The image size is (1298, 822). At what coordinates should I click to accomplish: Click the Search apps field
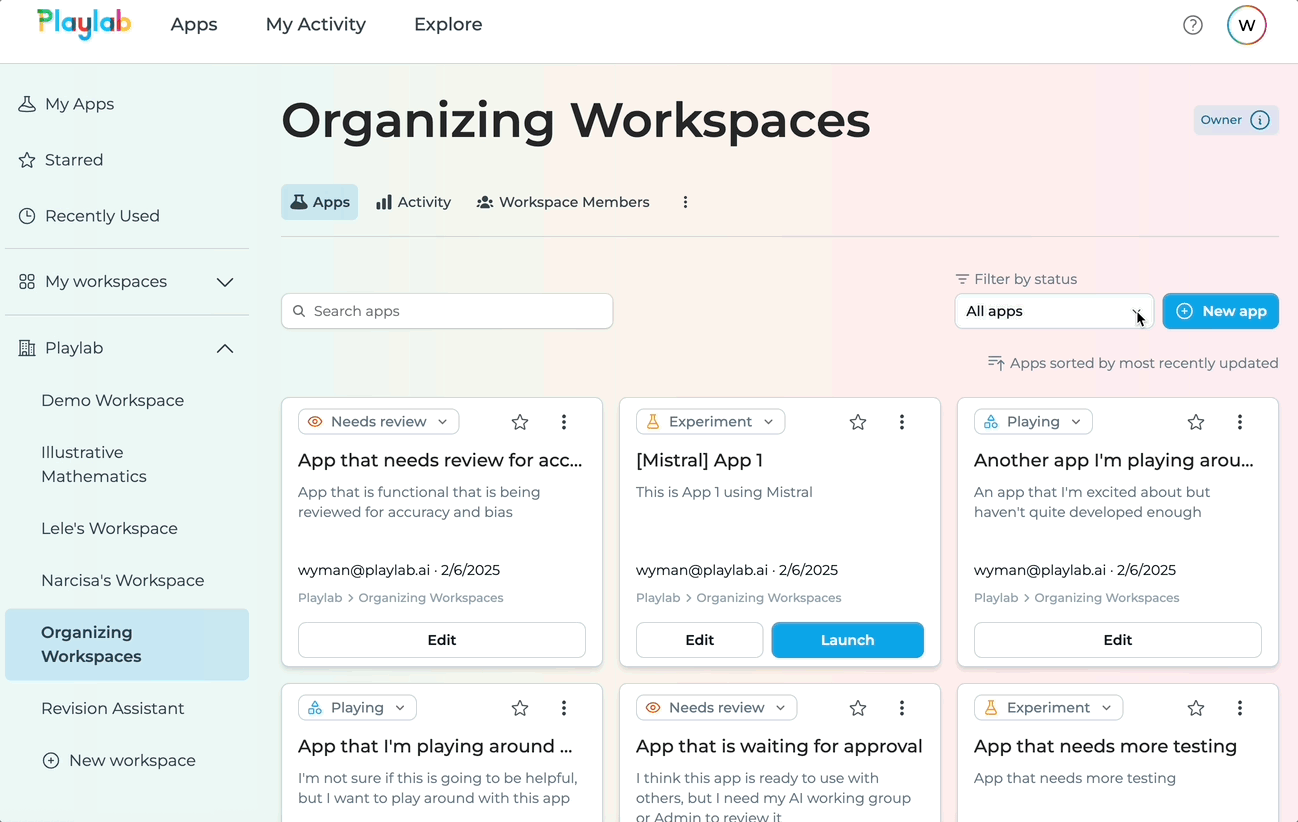[446, 311]
